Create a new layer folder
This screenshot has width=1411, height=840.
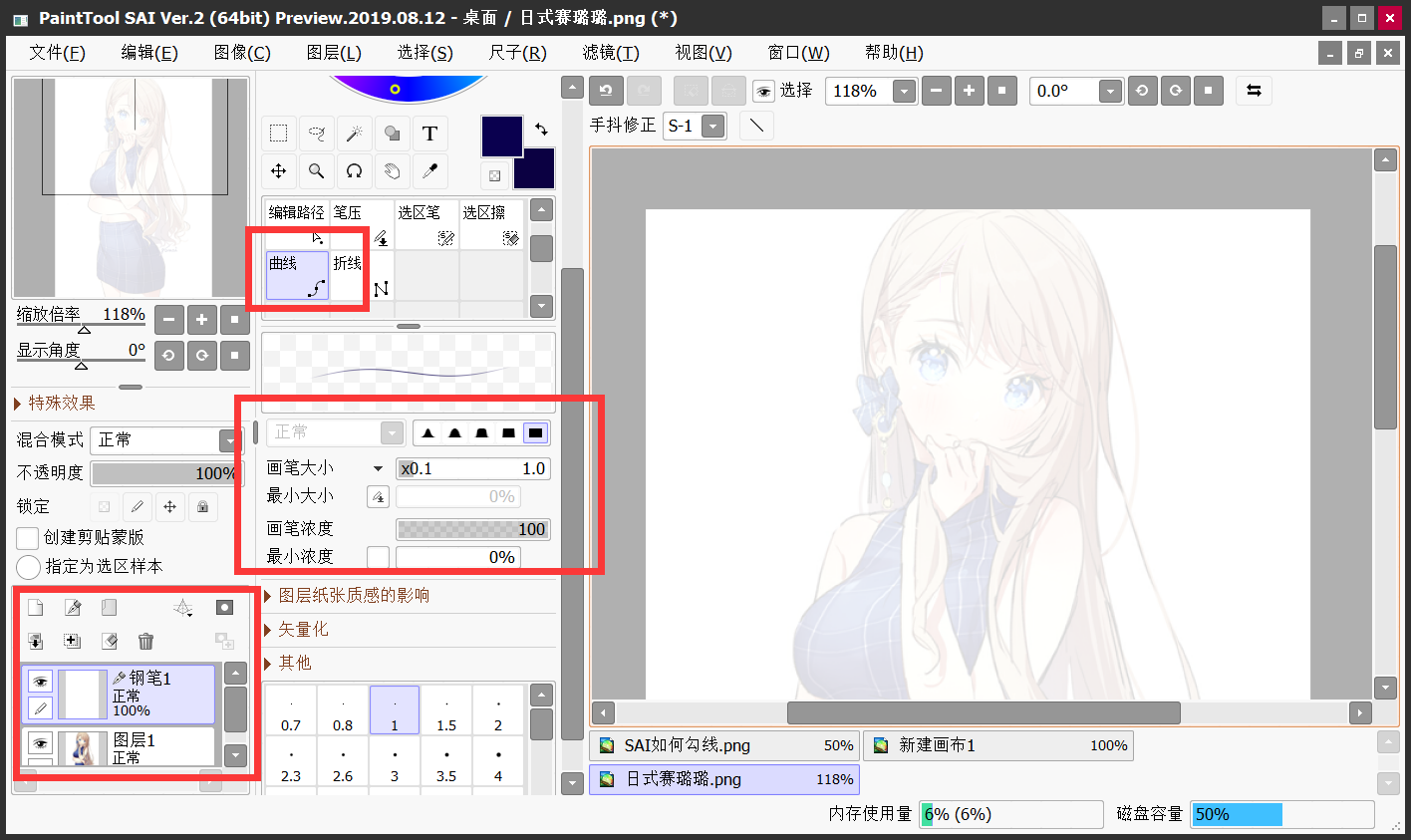(x=110, y=608)
